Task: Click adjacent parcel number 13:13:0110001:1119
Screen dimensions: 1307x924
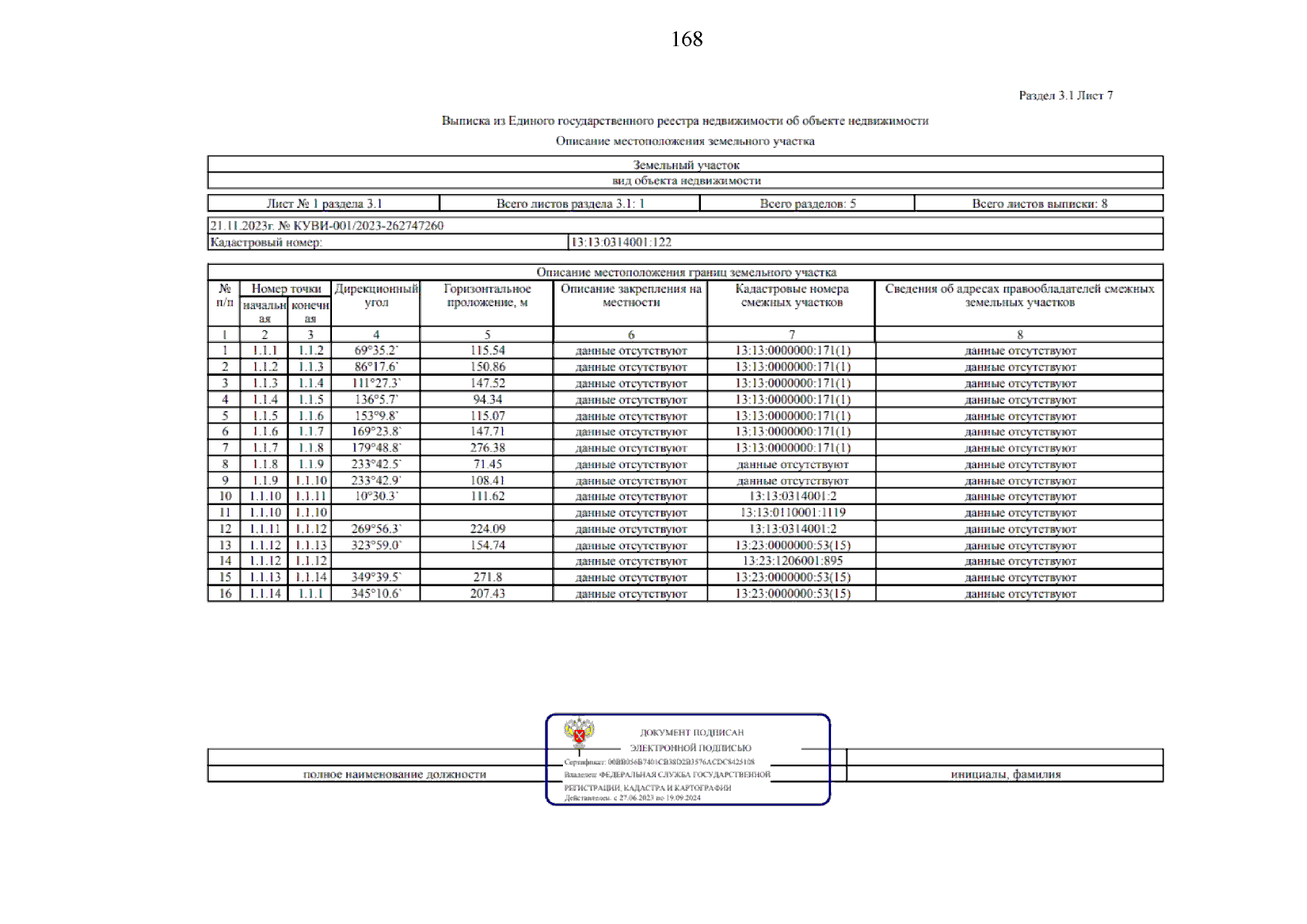Action: 792,513
